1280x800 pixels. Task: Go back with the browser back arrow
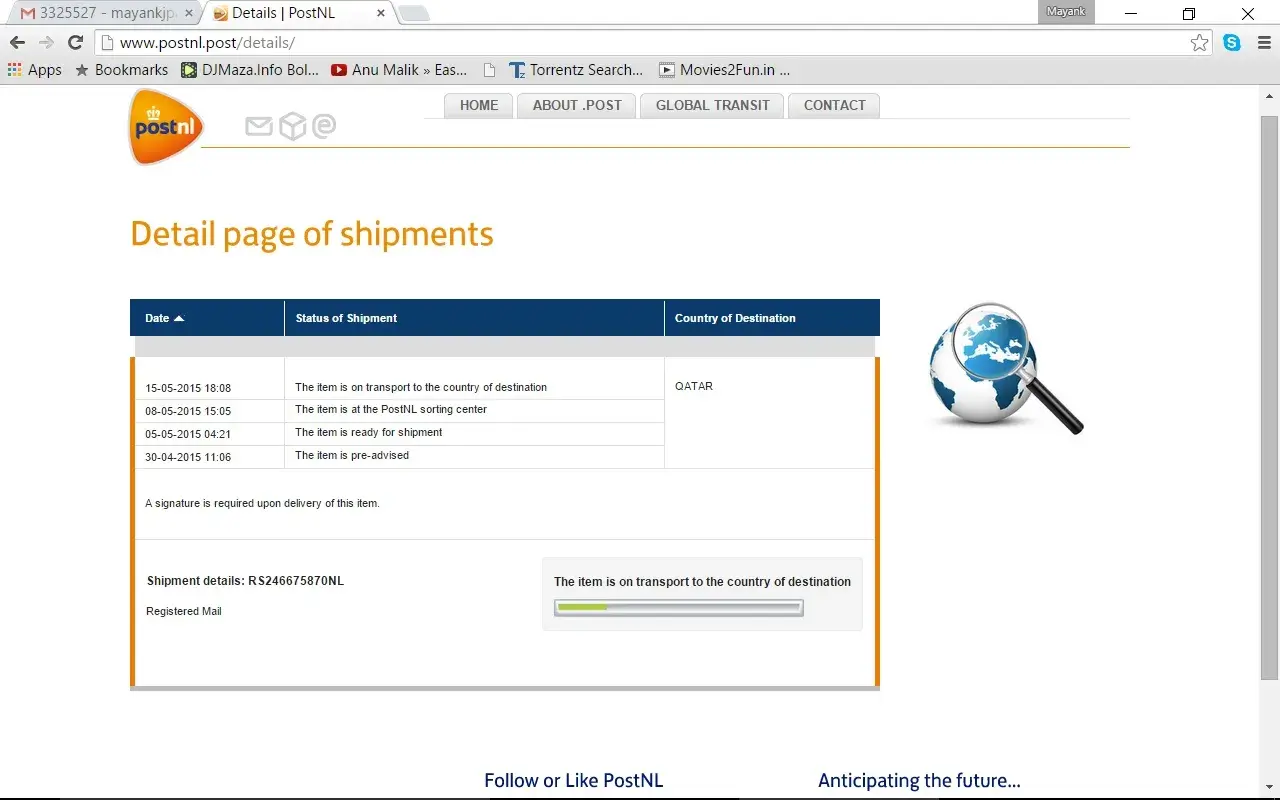[17, 43]
